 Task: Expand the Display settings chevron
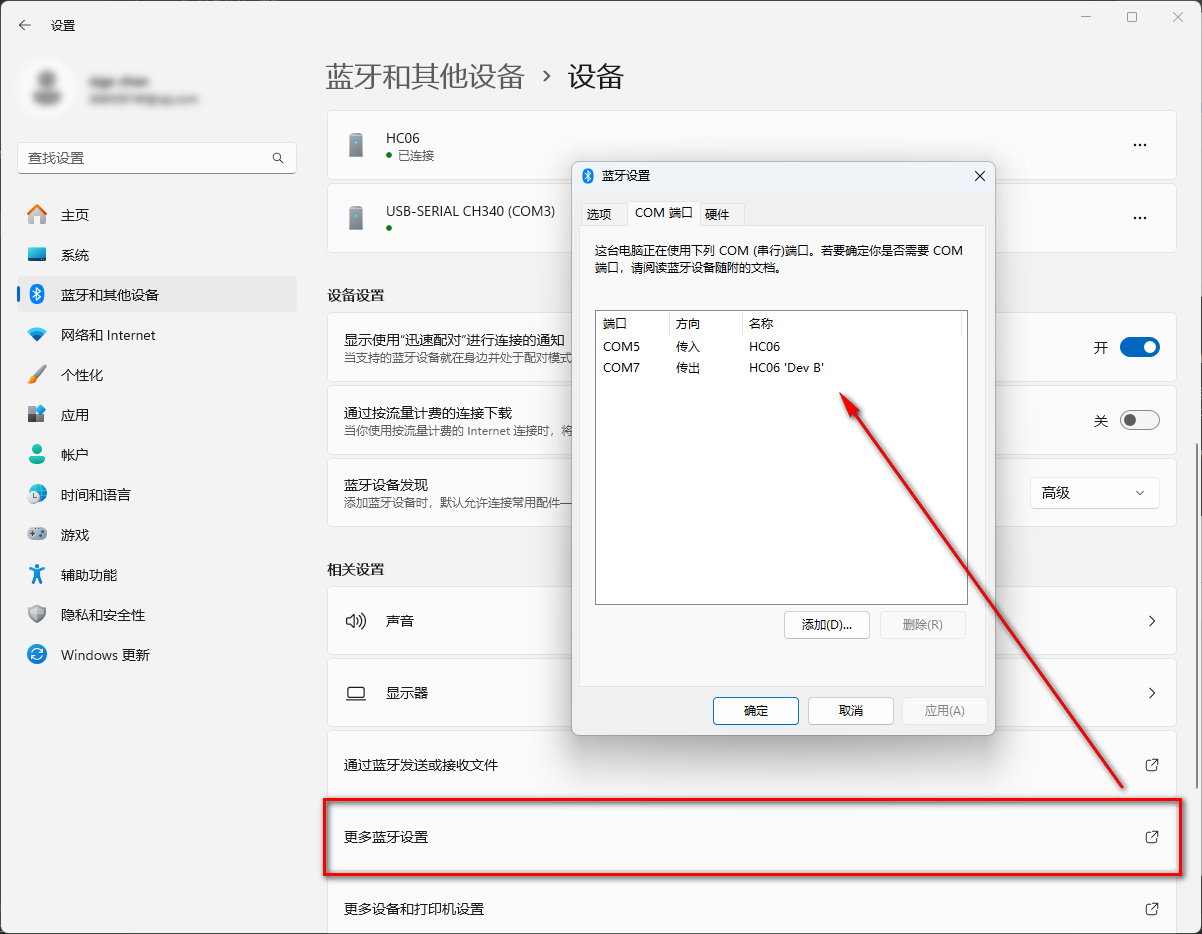(1152, 693)
